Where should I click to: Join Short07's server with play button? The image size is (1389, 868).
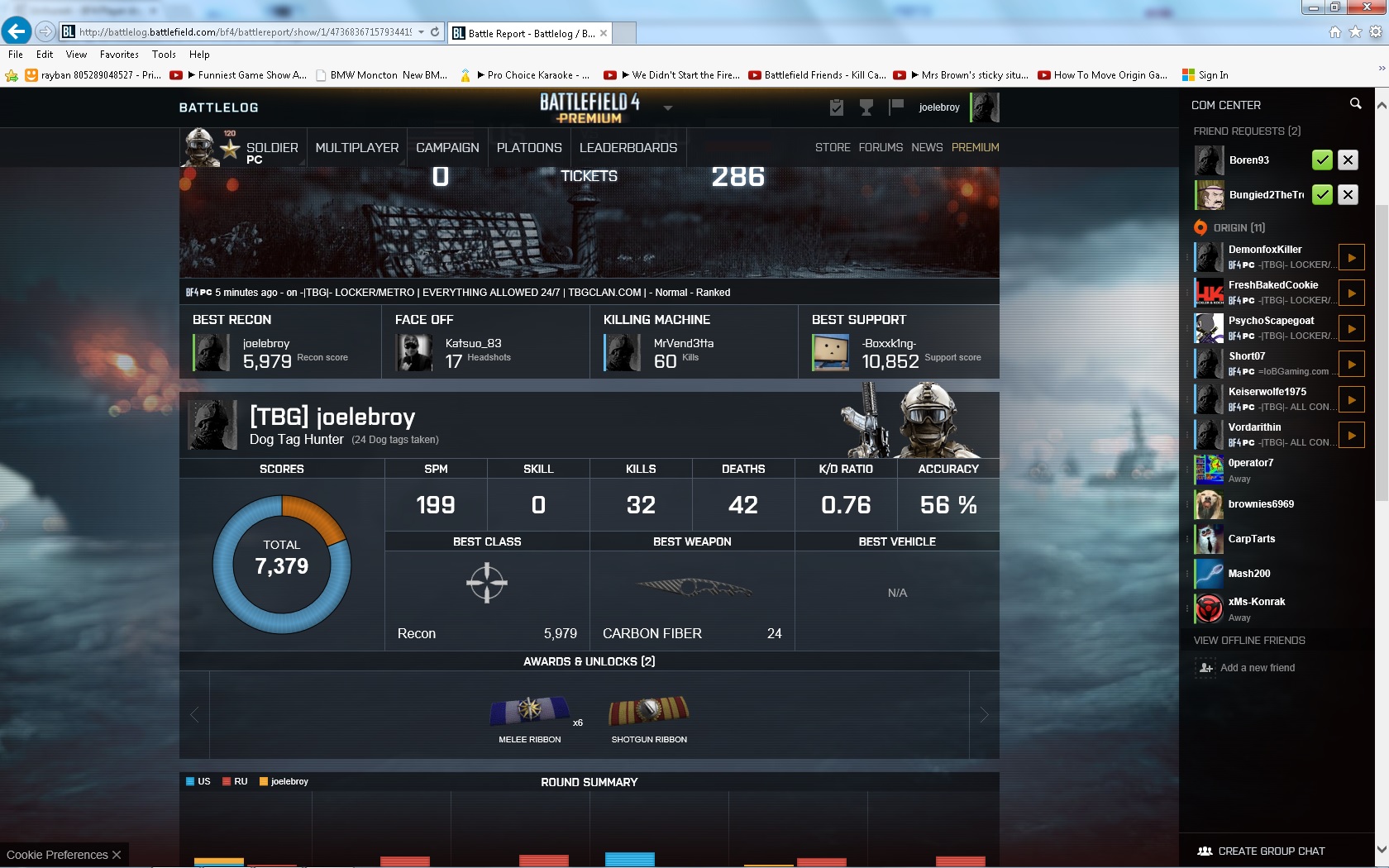click(1352, 365)
